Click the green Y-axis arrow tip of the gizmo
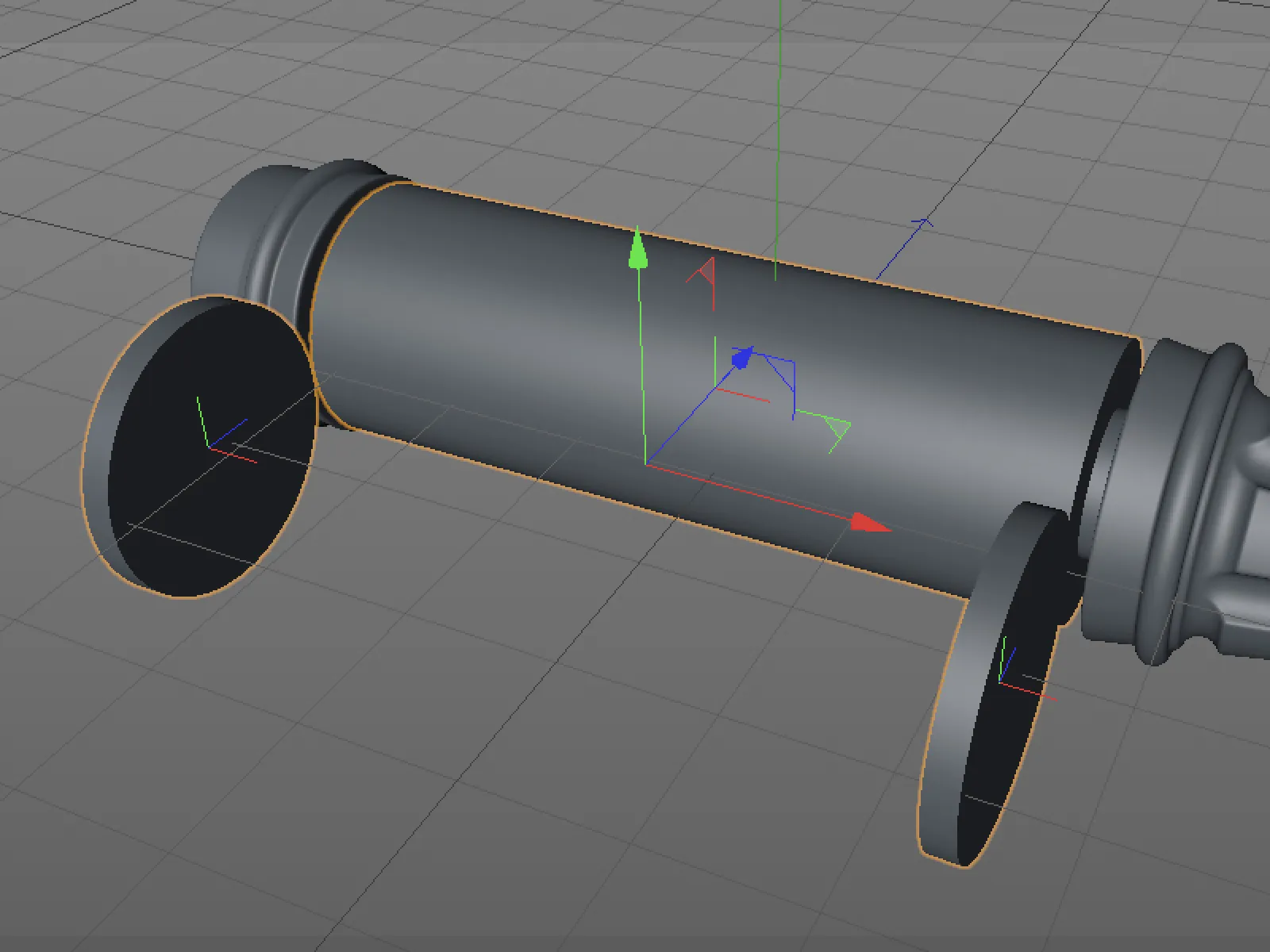Viewport: 1270px width, 952px height. coord(637,248)
